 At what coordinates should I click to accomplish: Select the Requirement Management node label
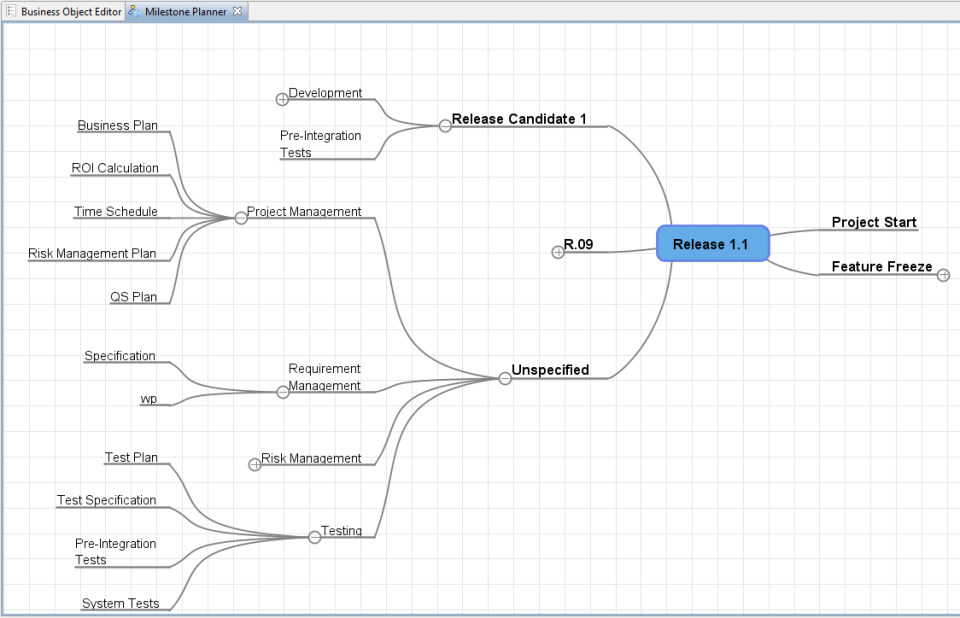click(324, 377)
